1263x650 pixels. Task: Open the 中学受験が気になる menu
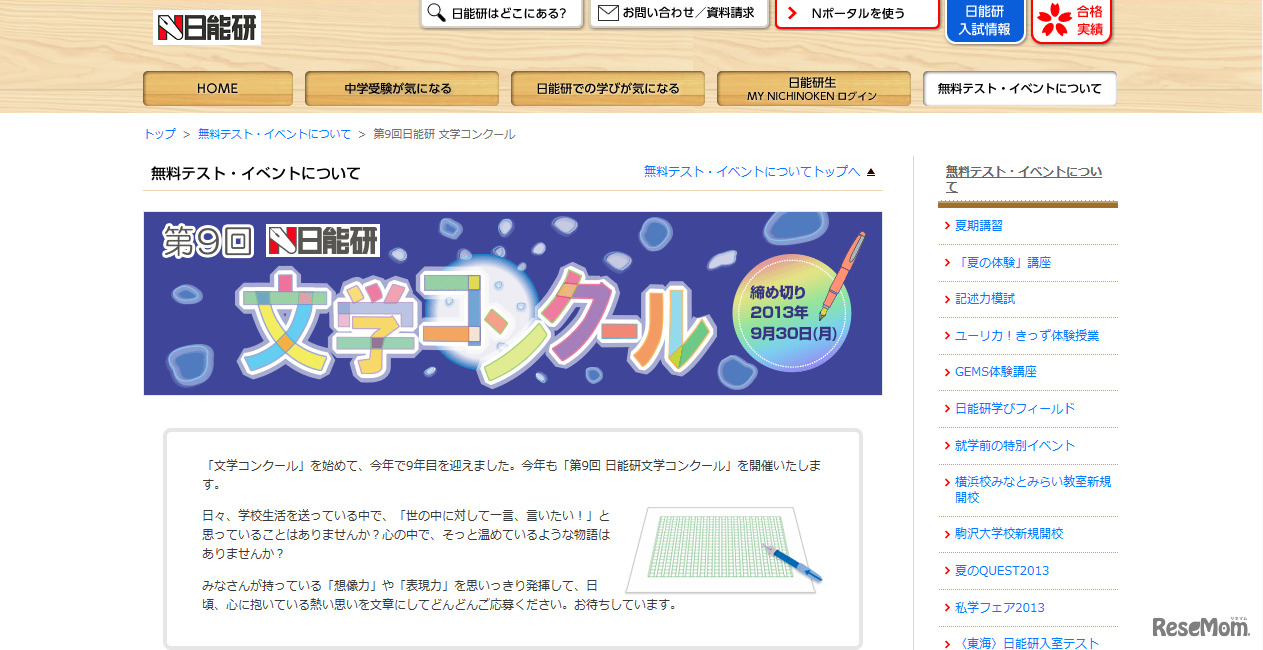[x=402, y=88]
